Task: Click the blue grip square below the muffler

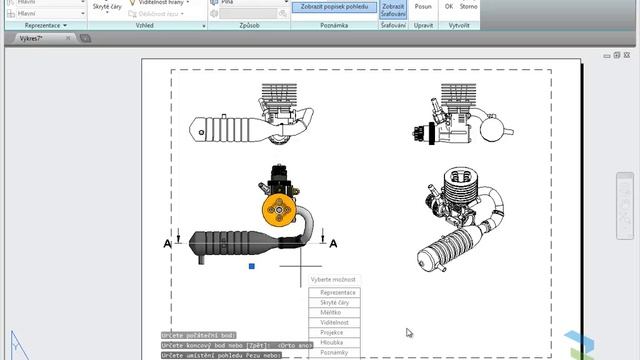Action: (x=252, y=266)
